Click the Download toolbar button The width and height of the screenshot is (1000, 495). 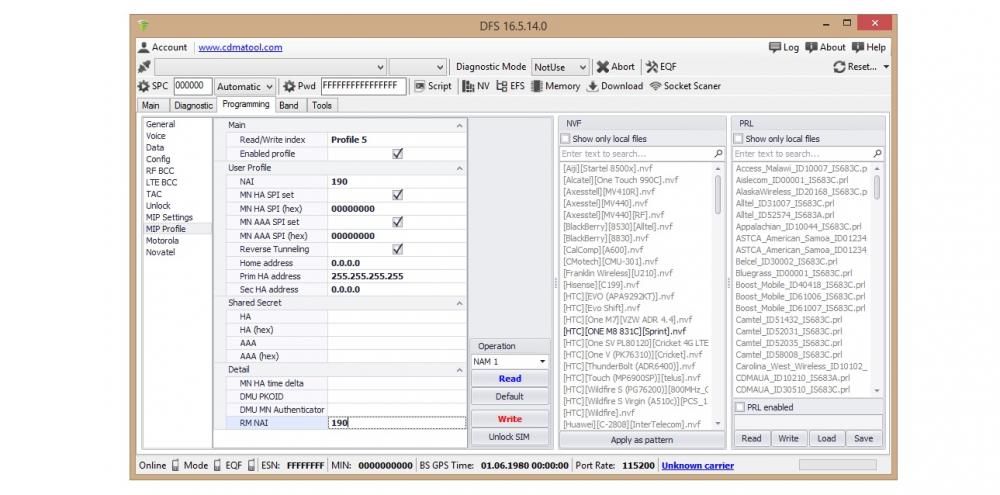[x=615, y=86]
